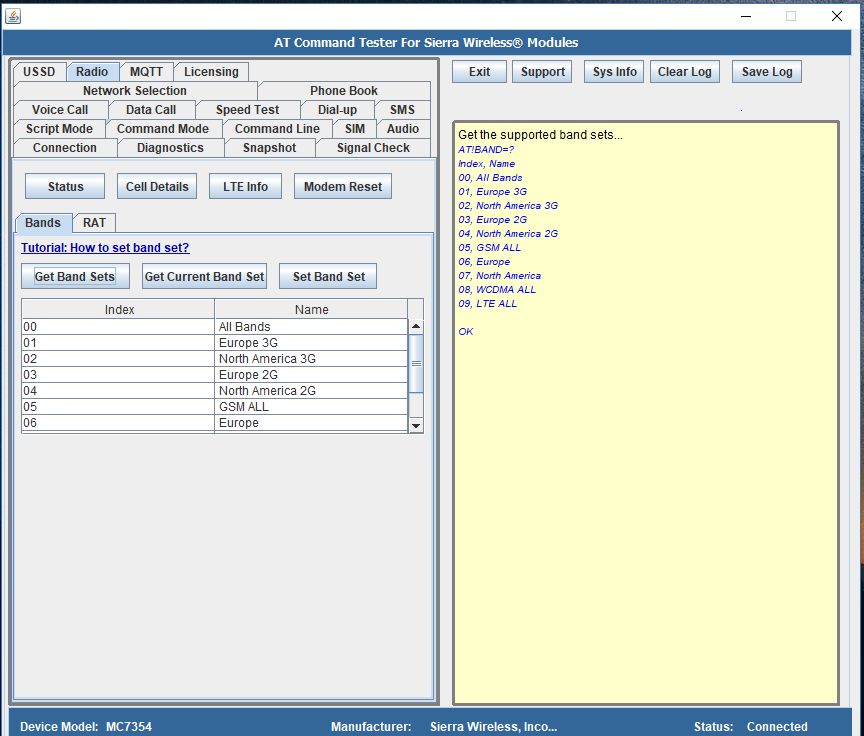This screenshot has height=736, width=864.
Task: Select the North America 3G table row
Action: (215, 359)
